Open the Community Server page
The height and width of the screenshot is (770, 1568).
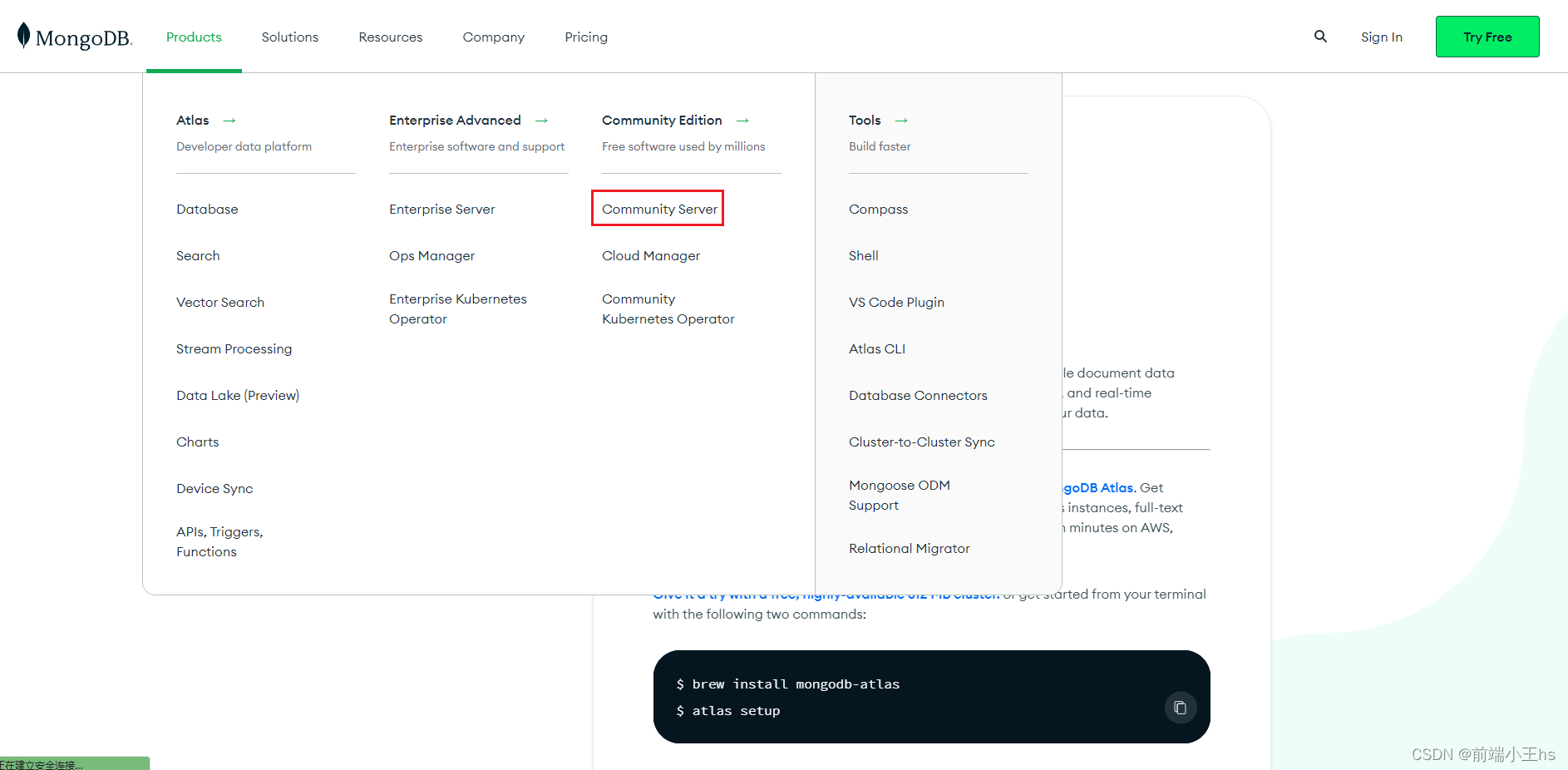point(657,209)
